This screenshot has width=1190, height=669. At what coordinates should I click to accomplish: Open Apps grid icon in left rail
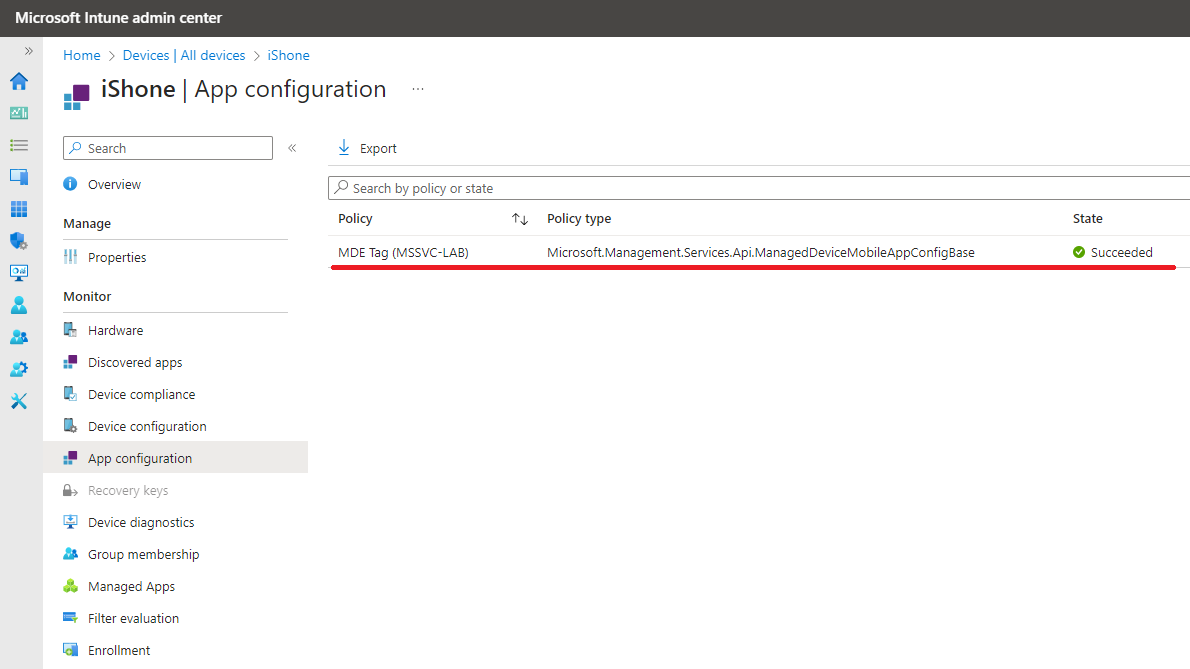coord(19,209)
